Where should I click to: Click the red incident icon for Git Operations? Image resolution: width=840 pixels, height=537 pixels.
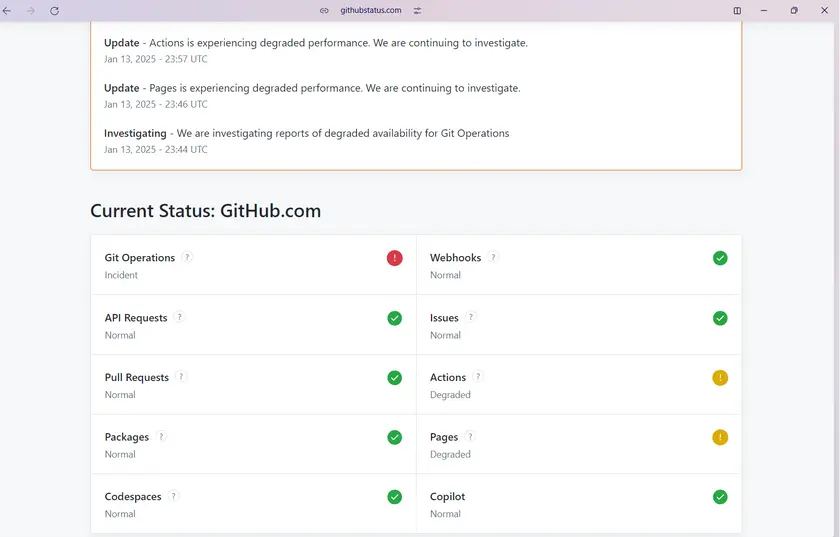[x=395, y=258]
